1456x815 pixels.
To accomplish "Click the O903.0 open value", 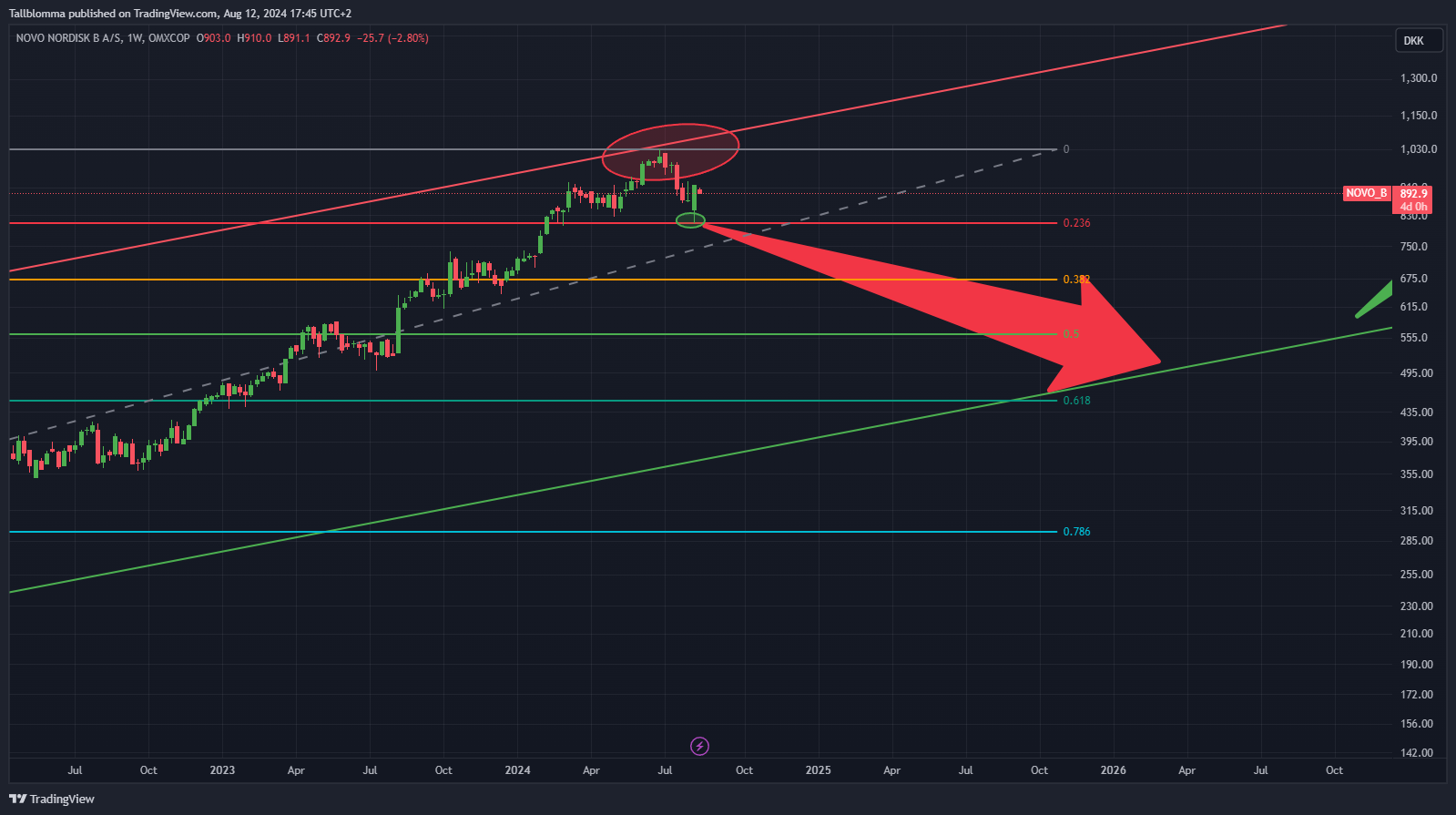I will 213,38.
